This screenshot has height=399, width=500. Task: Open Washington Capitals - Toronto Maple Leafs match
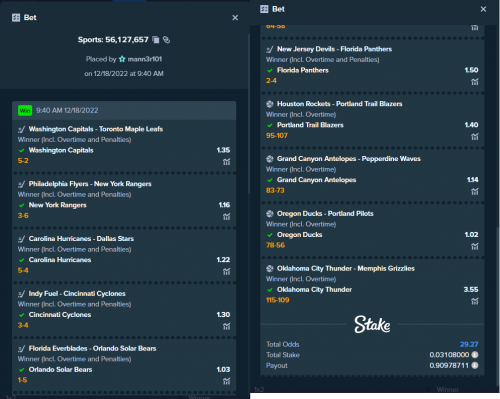click(96, 129)
